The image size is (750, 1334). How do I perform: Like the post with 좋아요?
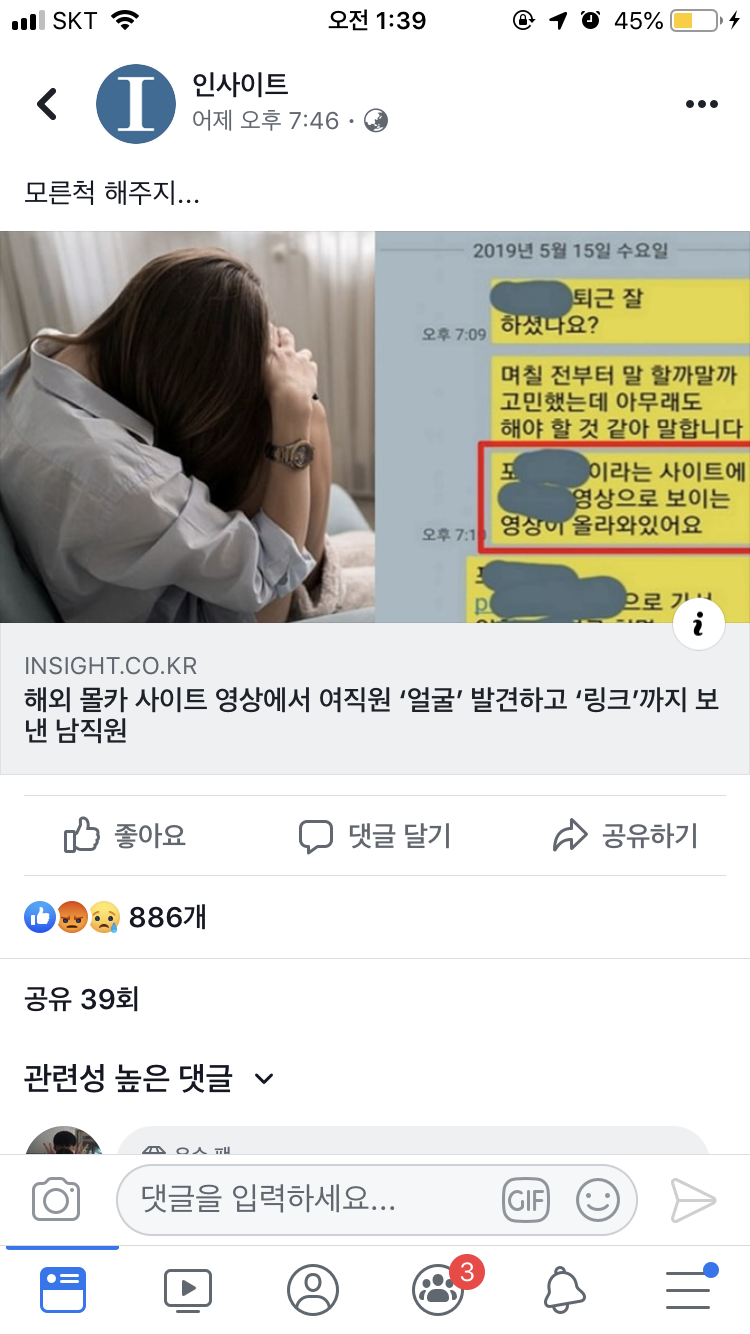click(124, 835)
